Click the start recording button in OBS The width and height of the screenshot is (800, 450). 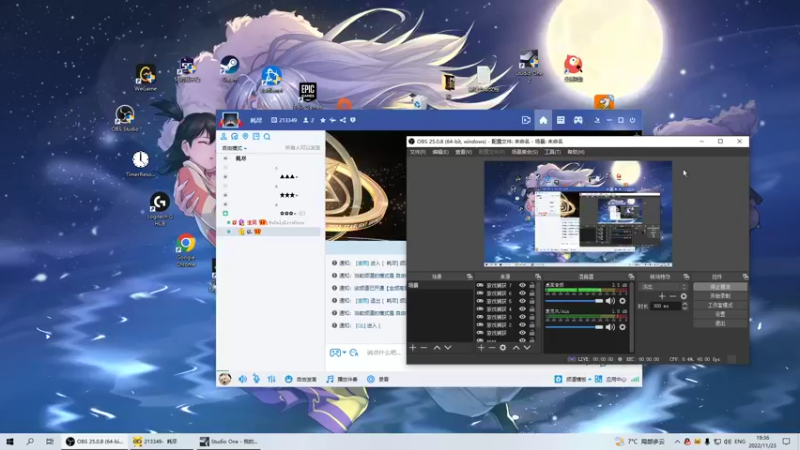coord(720,296)
